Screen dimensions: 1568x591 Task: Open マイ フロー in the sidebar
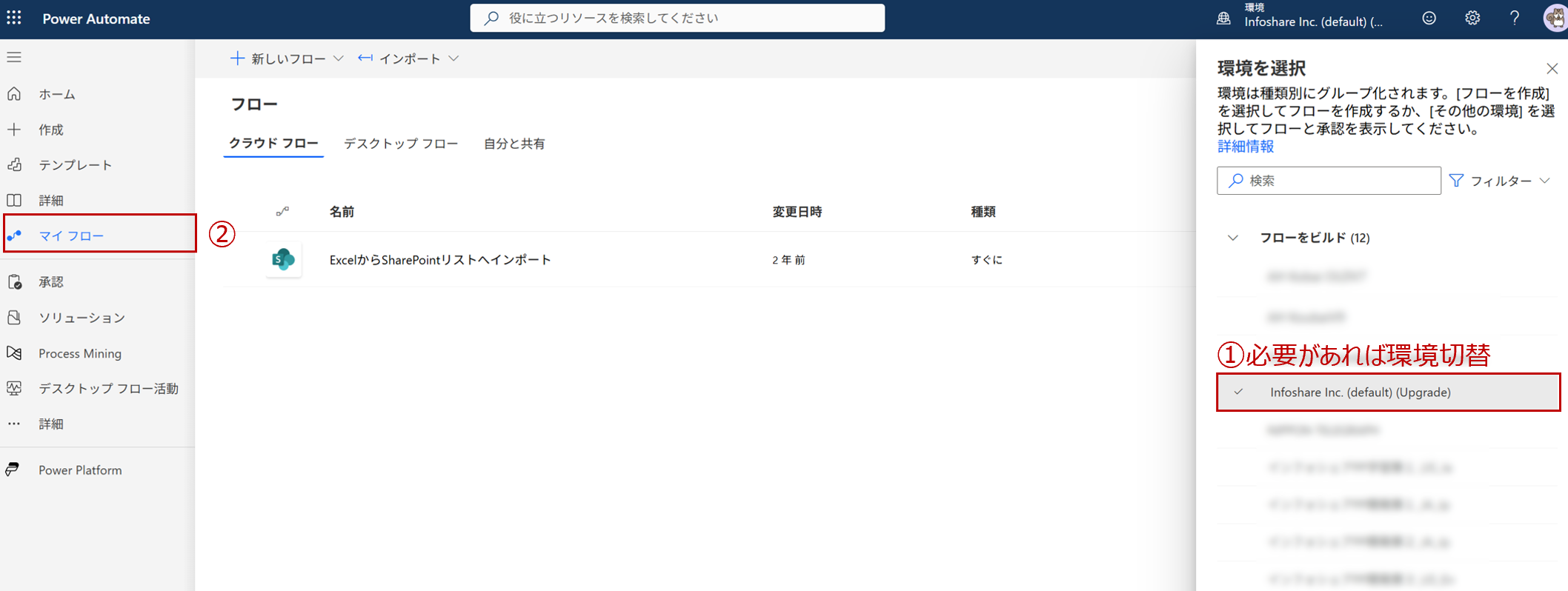pyautogui.click(x=71, y=236)
